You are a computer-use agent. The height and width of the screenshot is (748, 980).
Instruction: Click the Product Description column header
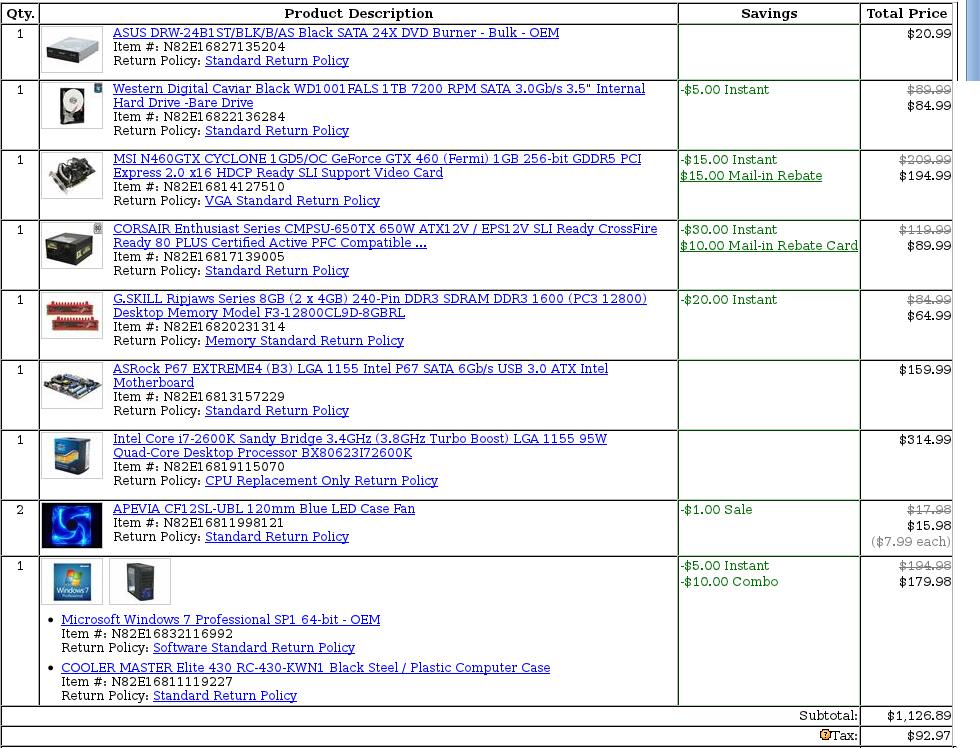click(x=359, y=14)
